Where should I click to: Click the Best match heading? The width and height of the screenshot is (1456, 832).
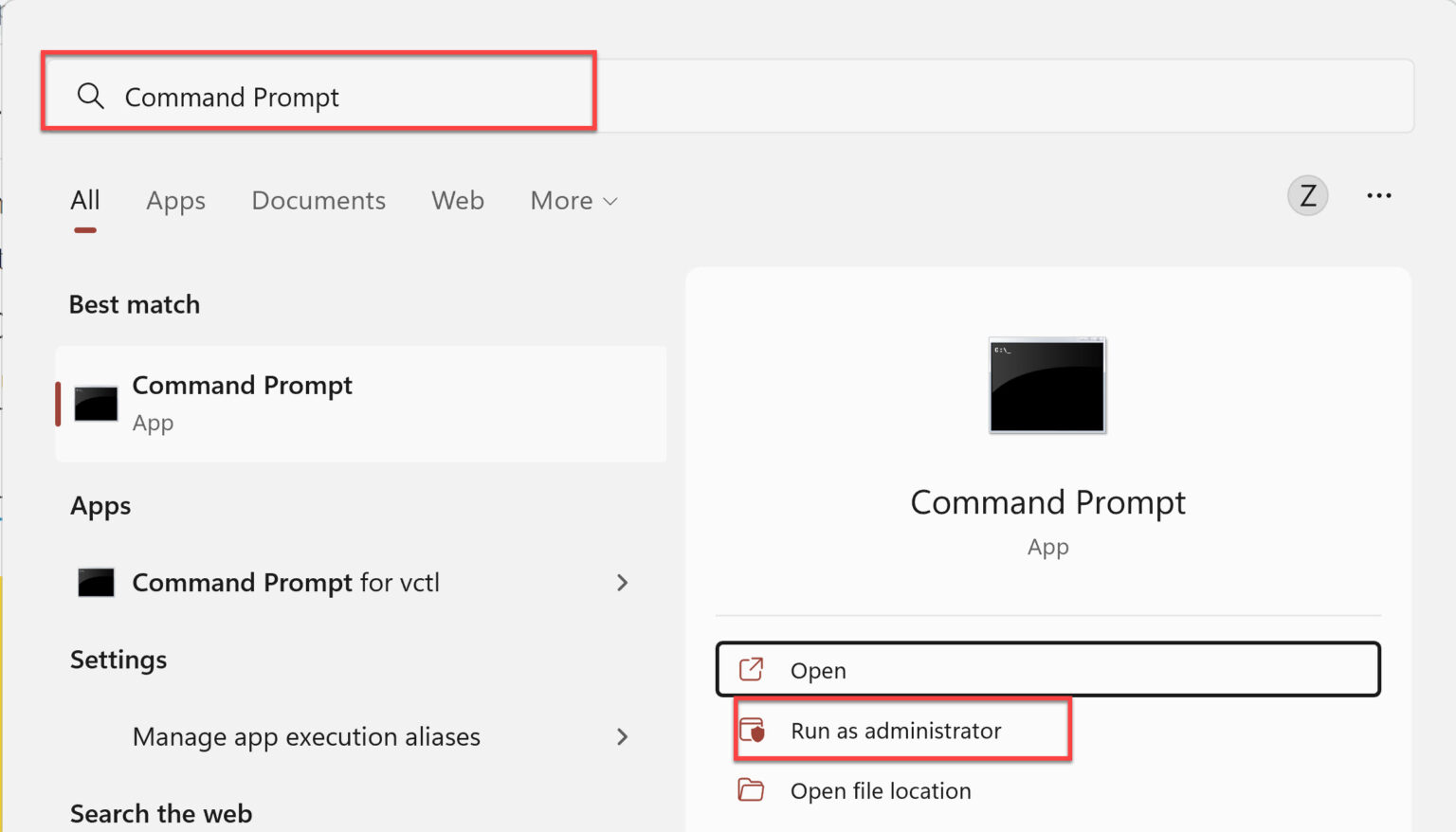[x=135, y=304]
